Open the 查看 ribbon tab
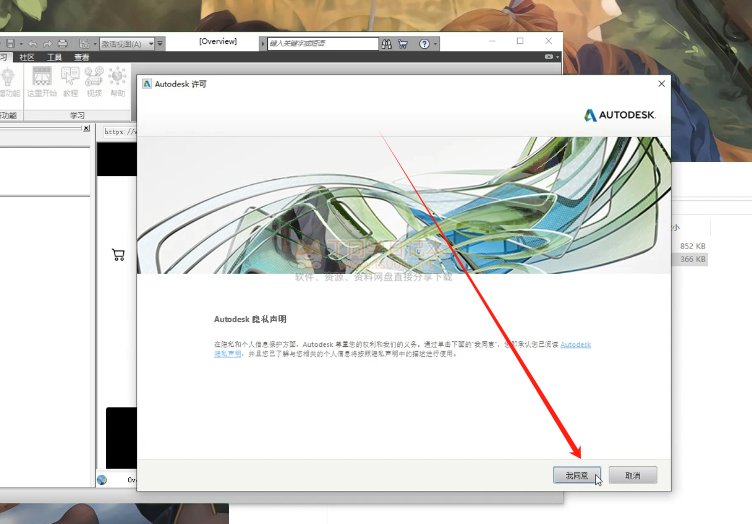 (x=82, y=58)
